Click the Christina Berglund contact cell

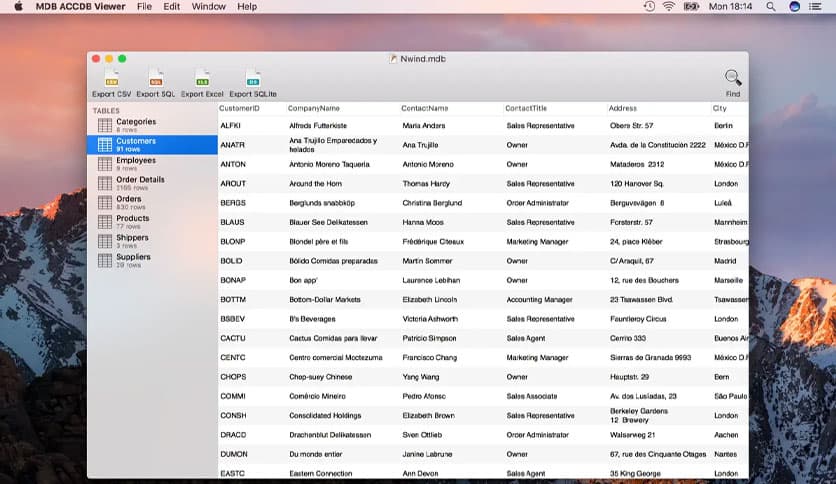[x=432, y=203]
